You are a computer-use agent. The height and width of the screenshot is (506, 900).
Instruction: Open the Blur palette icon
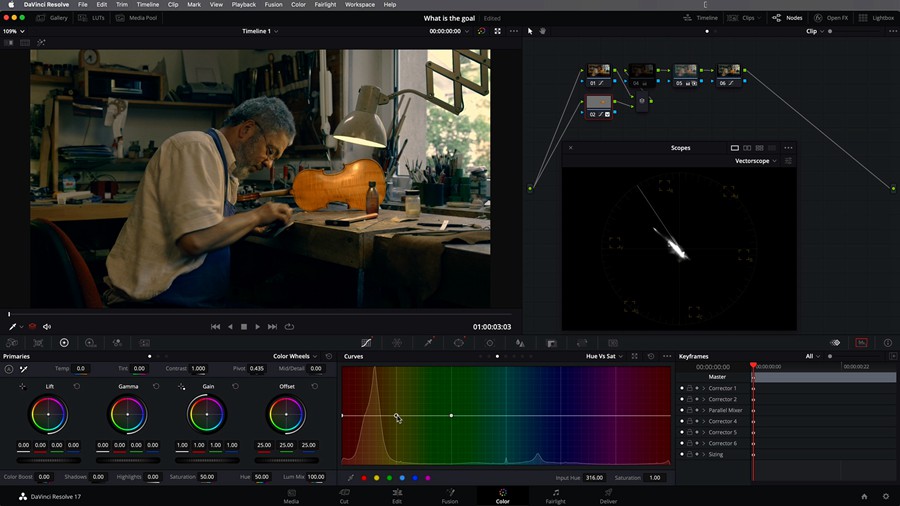520,343
